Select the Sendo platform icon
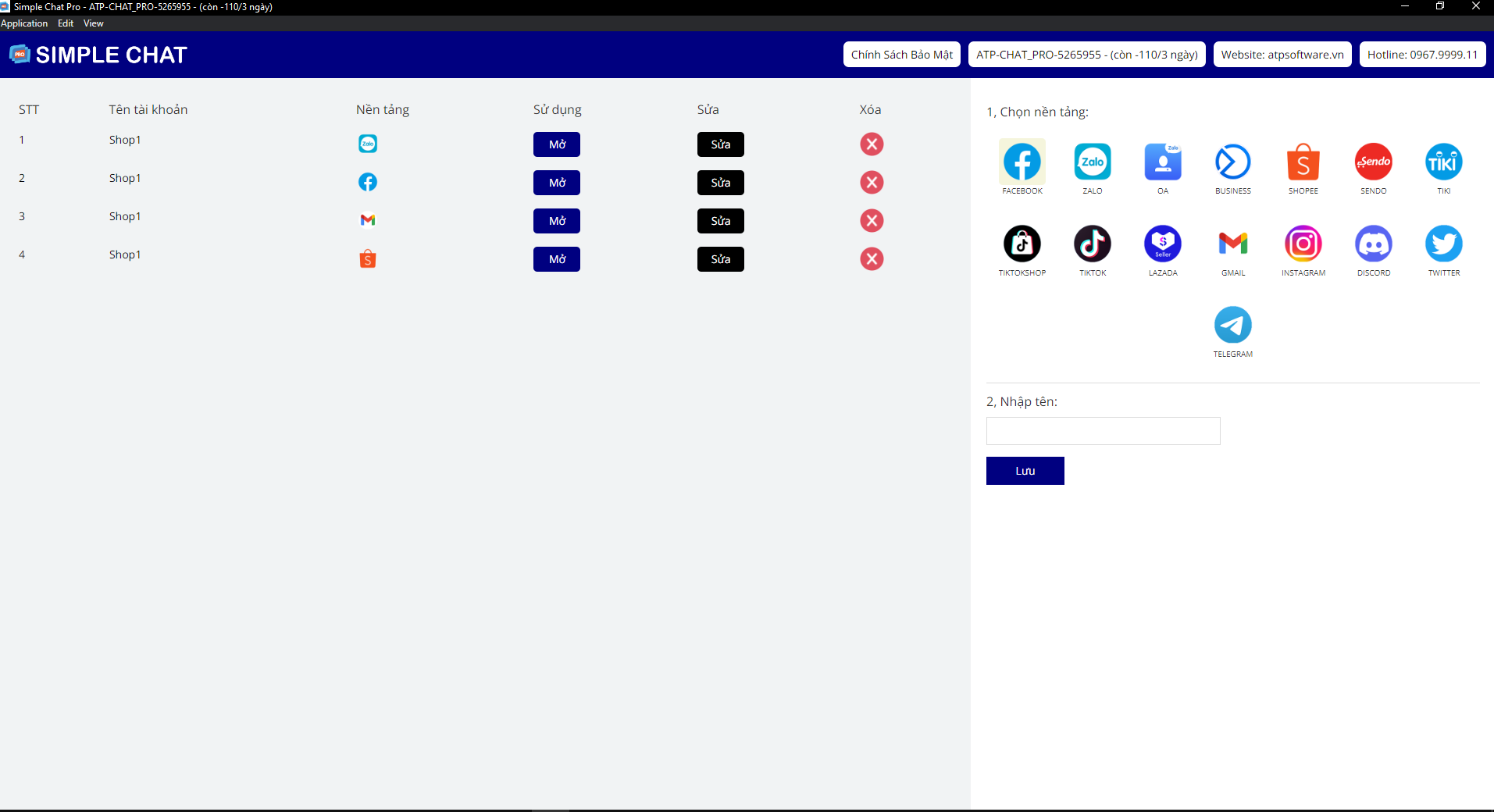 (1373, 162)
